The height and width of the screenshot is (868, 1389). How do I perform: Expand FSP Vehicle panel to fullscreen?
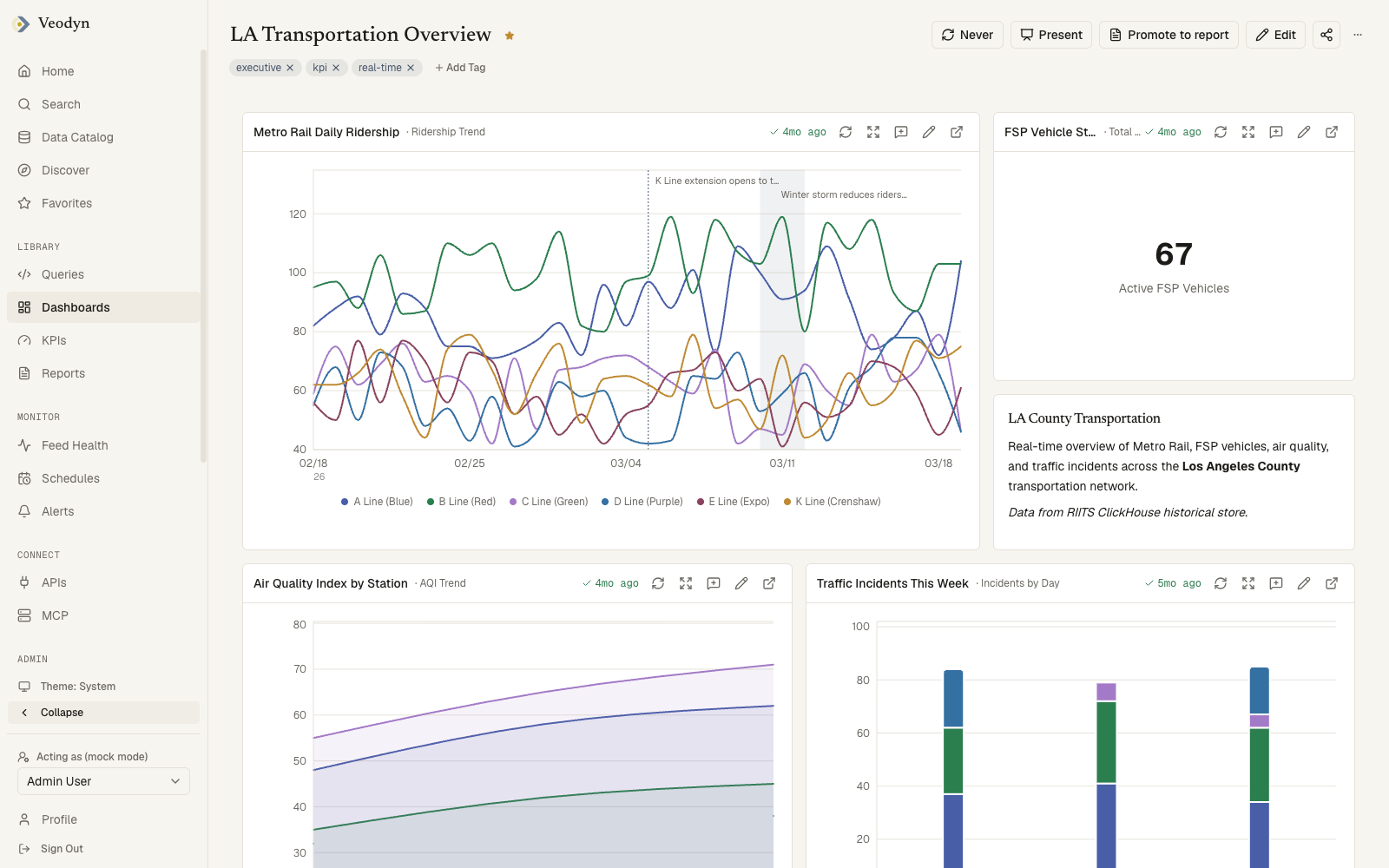[x=1248, y=132]
